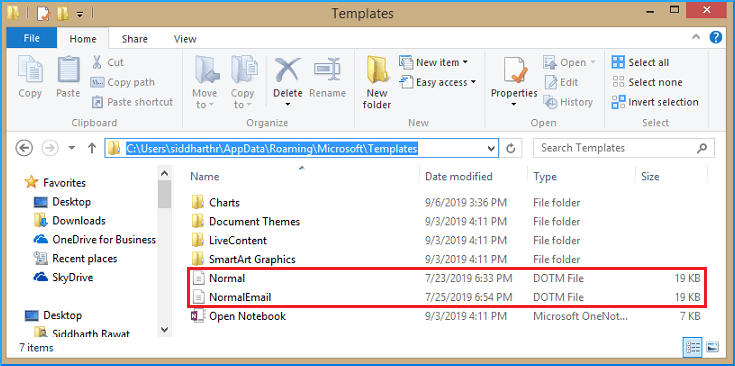Select Favorites in the navigation pane
The height and width of the screenshot is (366, 735).
click(x=55, y=182)
